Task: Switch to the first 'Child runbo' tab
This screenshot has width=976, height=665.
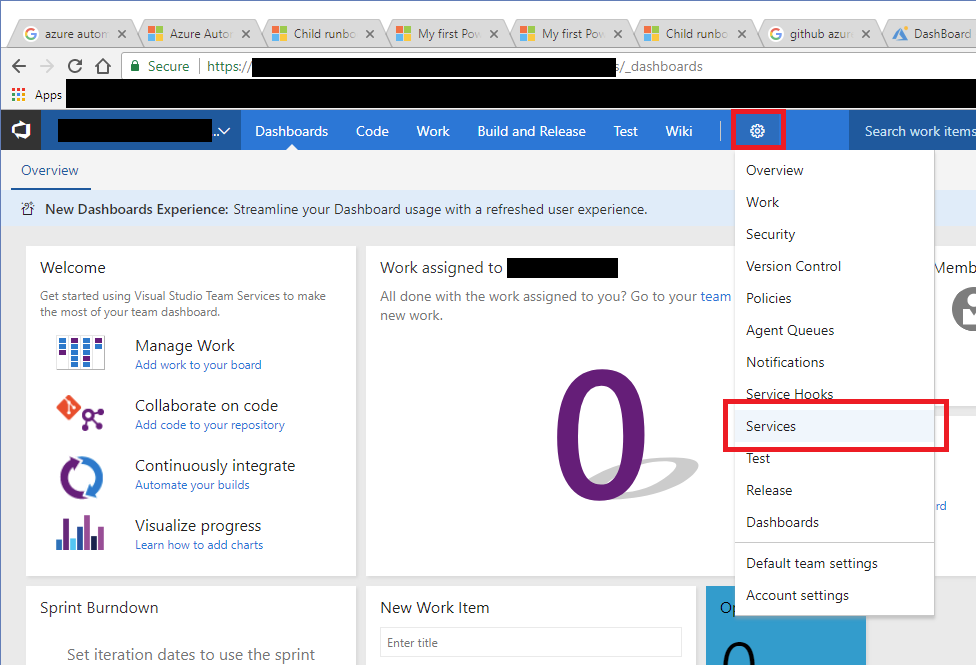Action: click(x=324, y=34)
